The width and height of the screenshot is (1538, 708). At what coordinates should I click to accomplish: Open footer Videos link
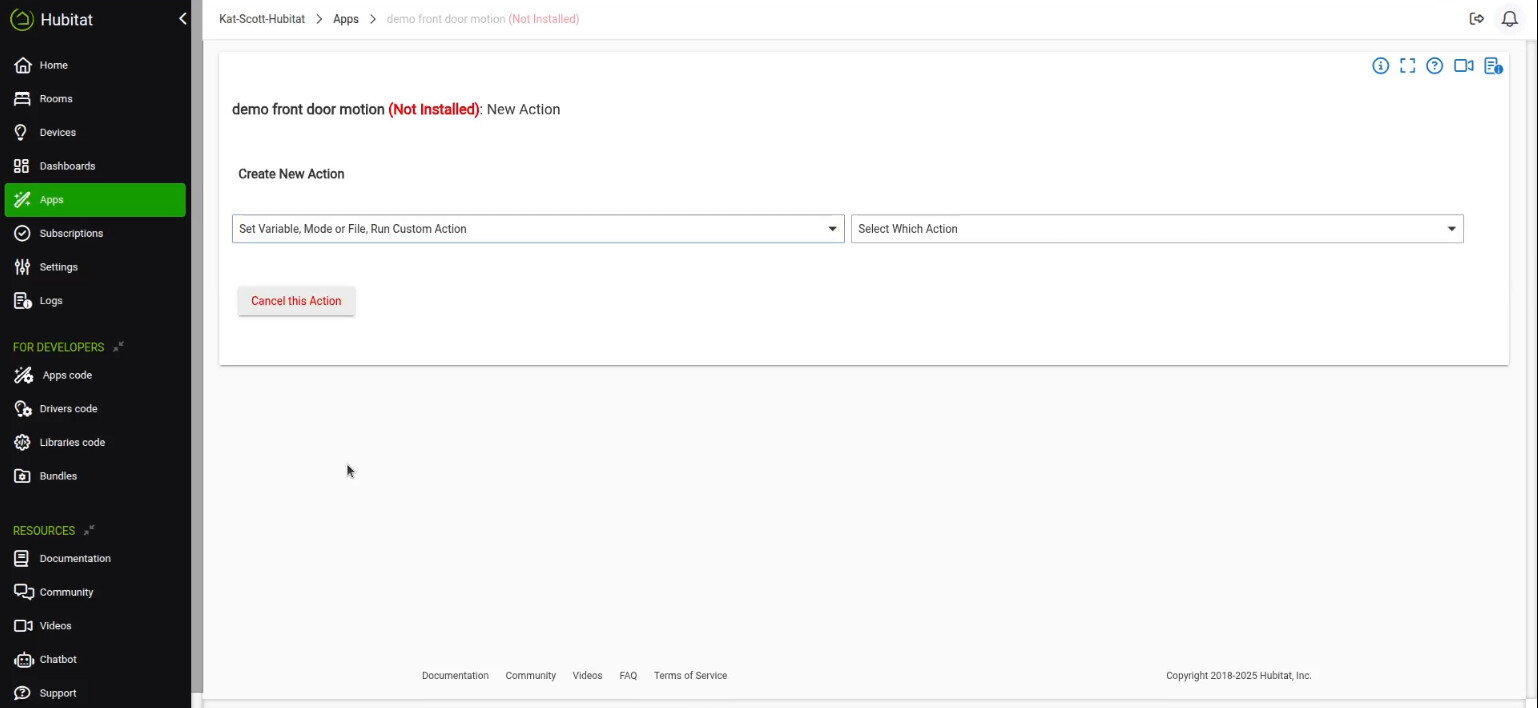[588, 676]
